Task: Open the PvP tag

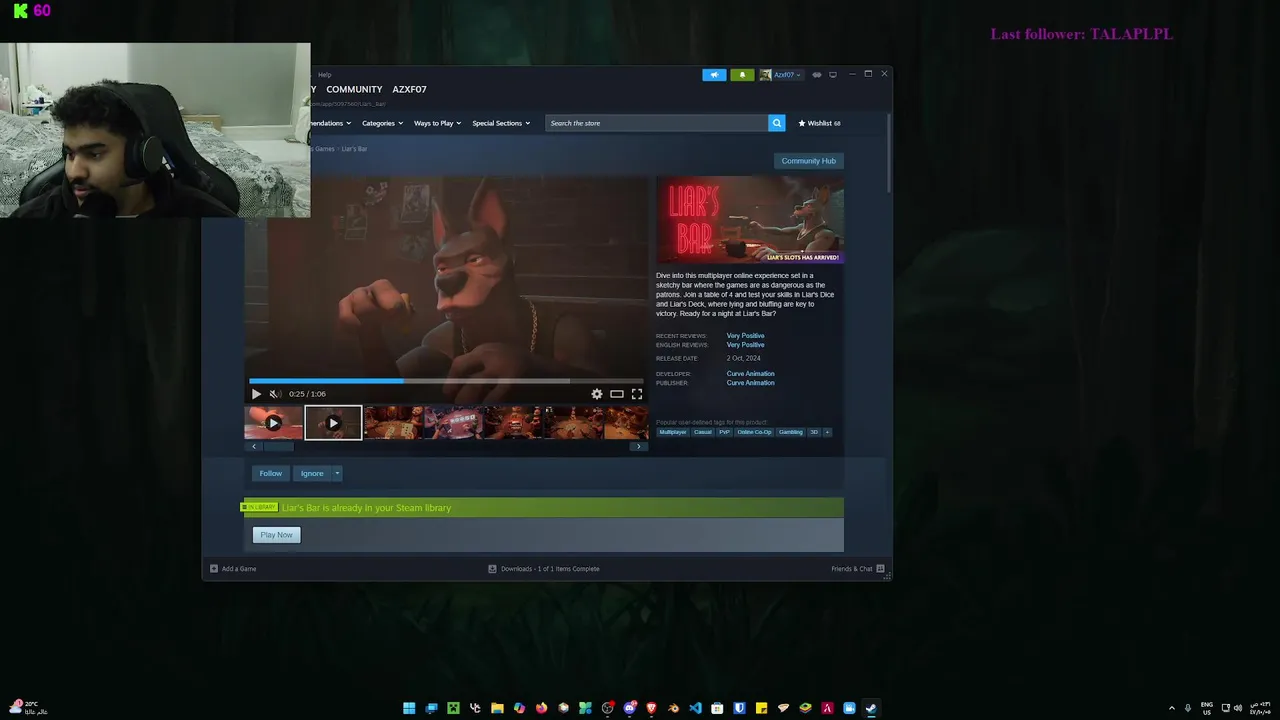Action: 725,432
